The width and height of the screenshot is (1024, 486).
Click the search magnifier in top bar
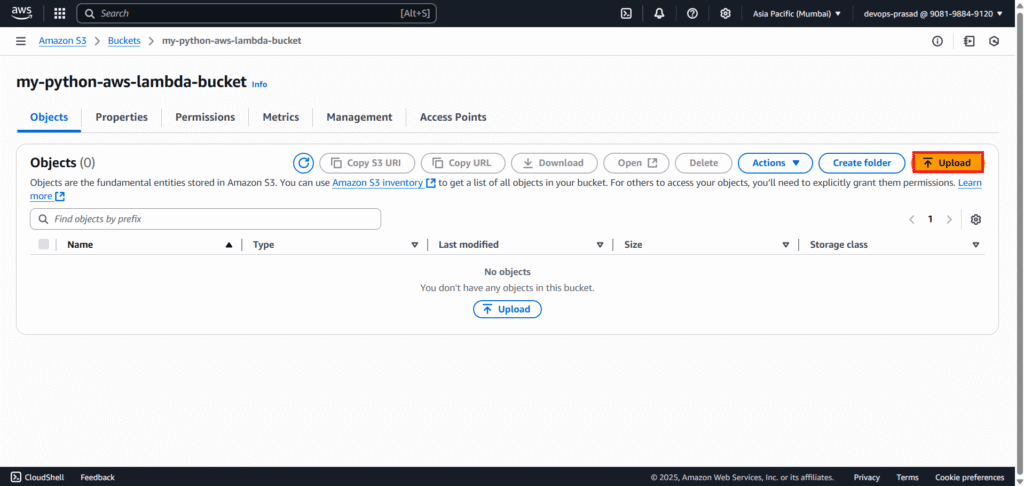tap(90, 13)
